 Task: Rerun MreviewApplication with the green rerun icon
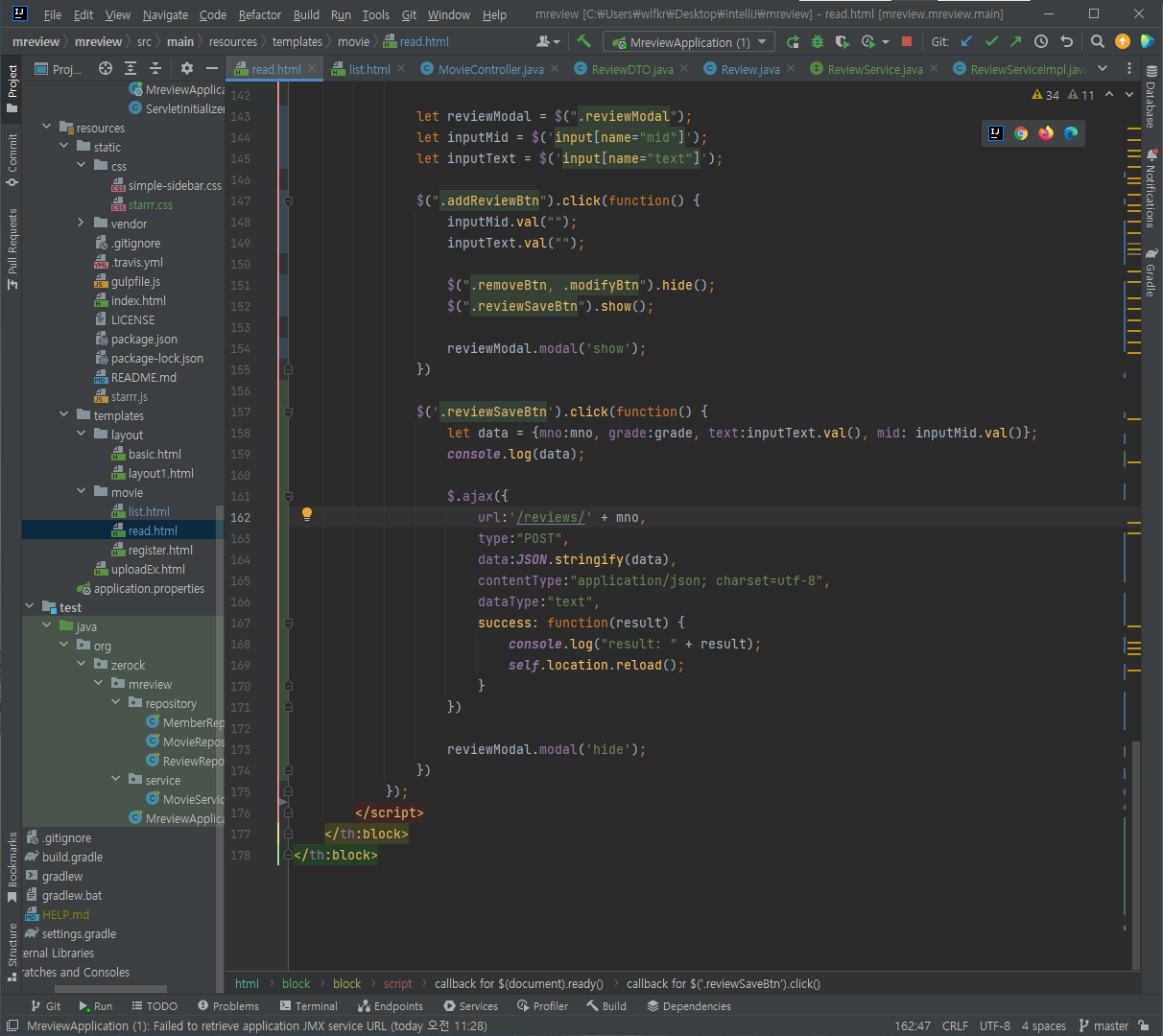[x=793, y=41]
